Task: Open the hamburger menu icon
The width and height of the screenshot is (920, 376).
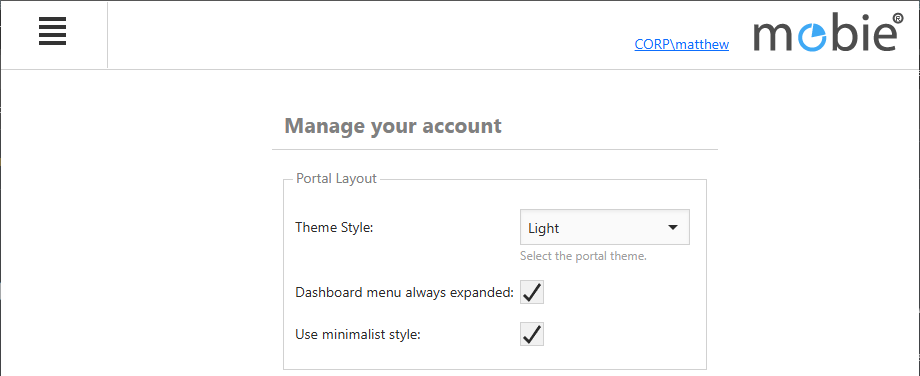Action: pyautogui.click(x=52, y=31)
